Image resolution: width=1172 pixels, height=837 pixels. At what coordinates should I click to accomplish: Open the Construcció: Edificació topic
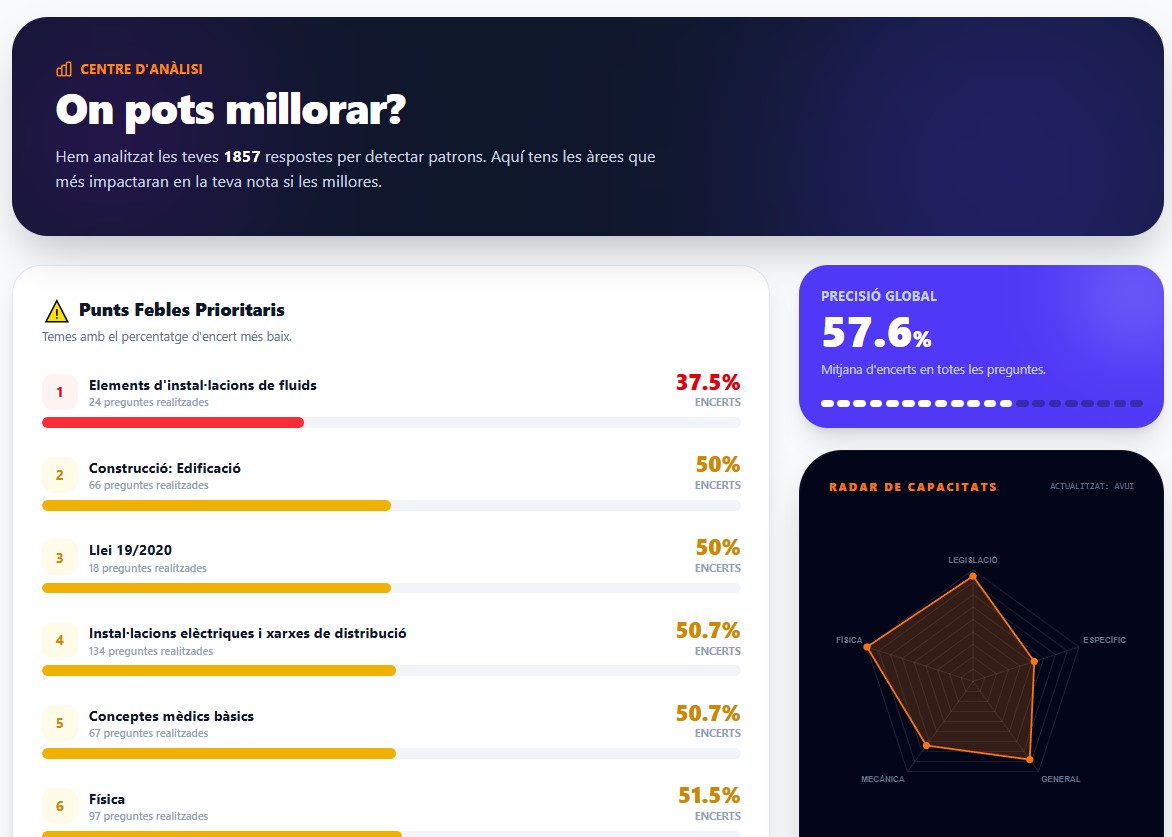164,468
